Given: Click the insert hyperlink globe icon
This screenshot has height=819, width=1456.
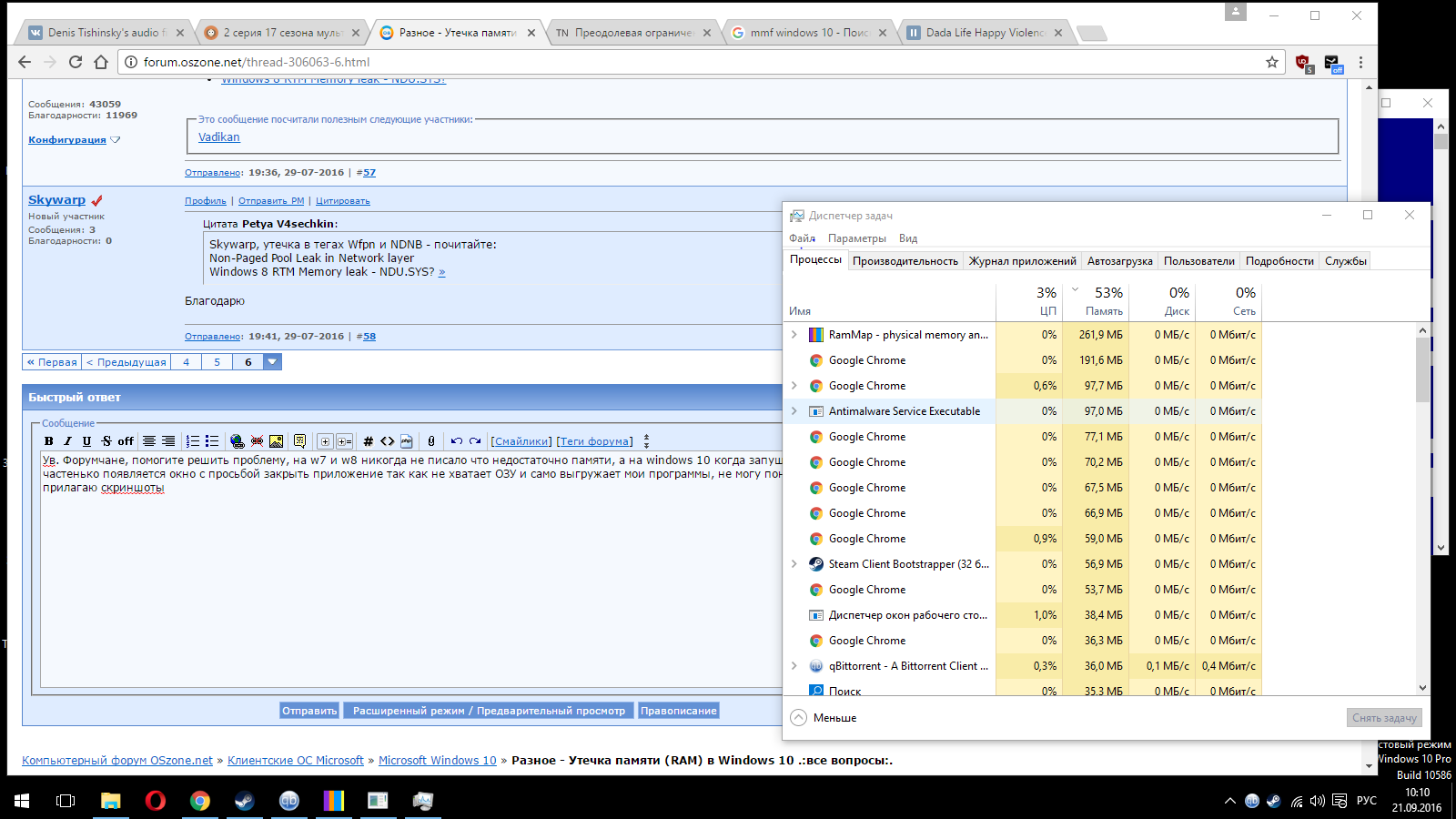Looking at the screenshot, I should tap(238, 441).
